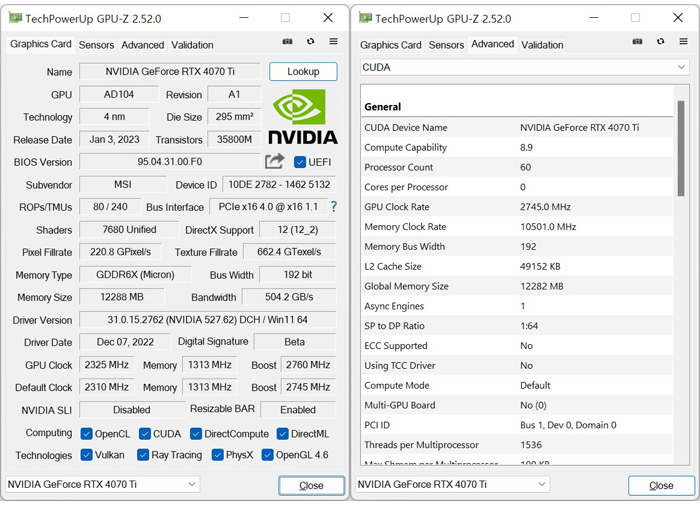Click the Shaders value 7680 Unified
This screenshot has height=505, width=700.
129,230
